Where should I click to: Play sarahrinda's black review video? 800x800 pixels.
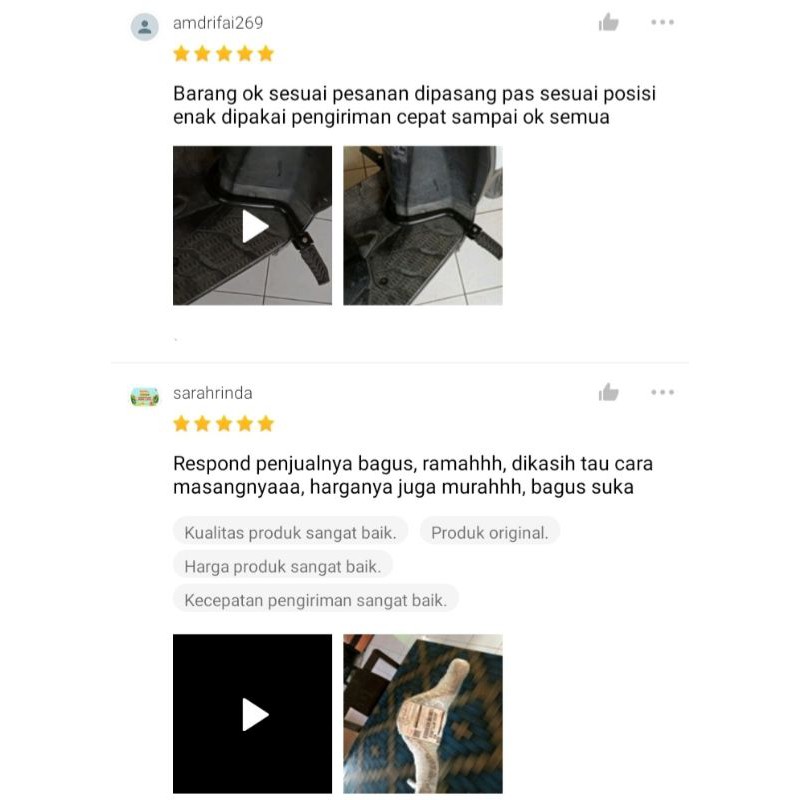(253, 714)
